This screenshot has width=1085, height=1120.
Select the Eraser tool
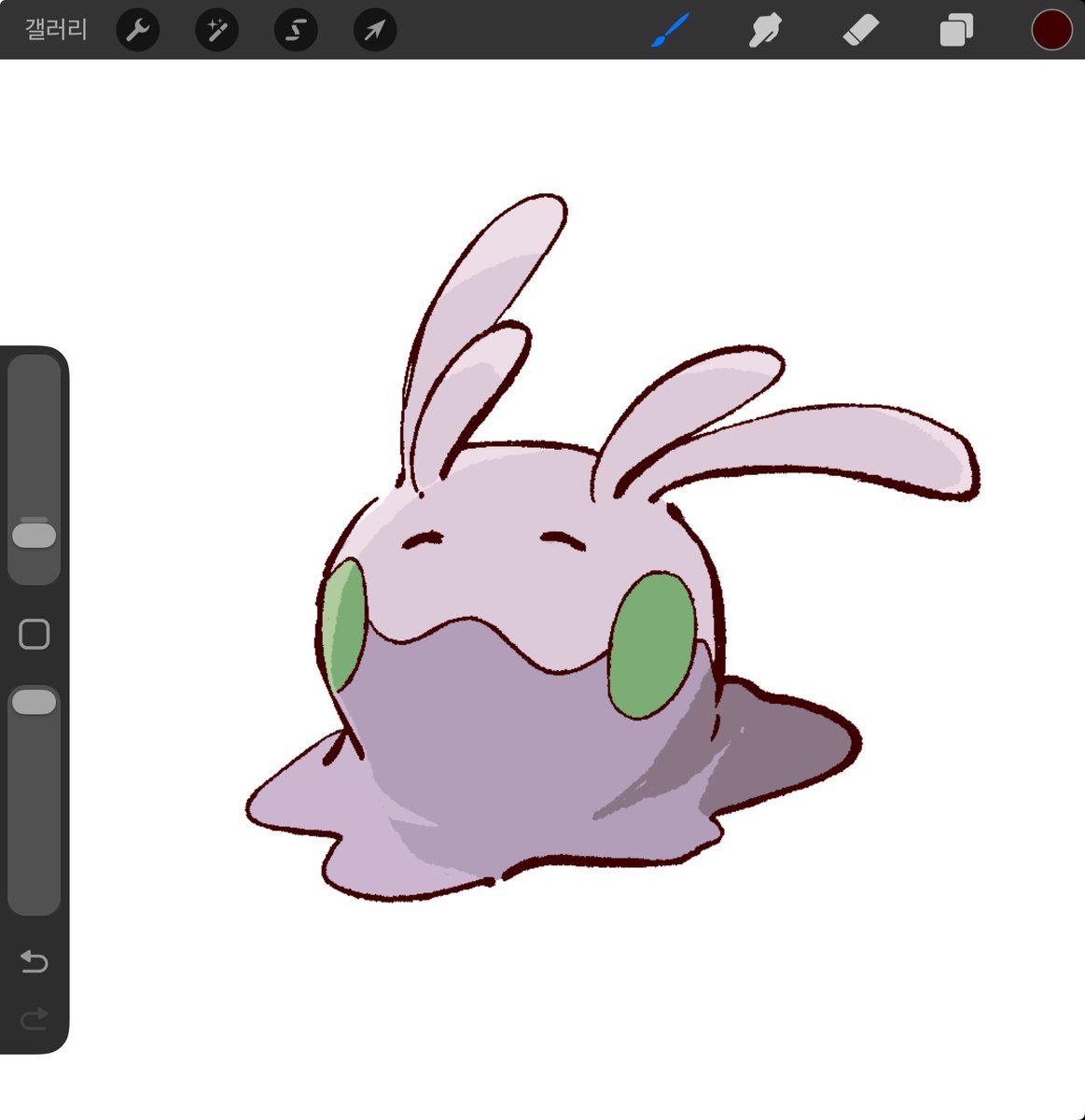tap(860, 30)
